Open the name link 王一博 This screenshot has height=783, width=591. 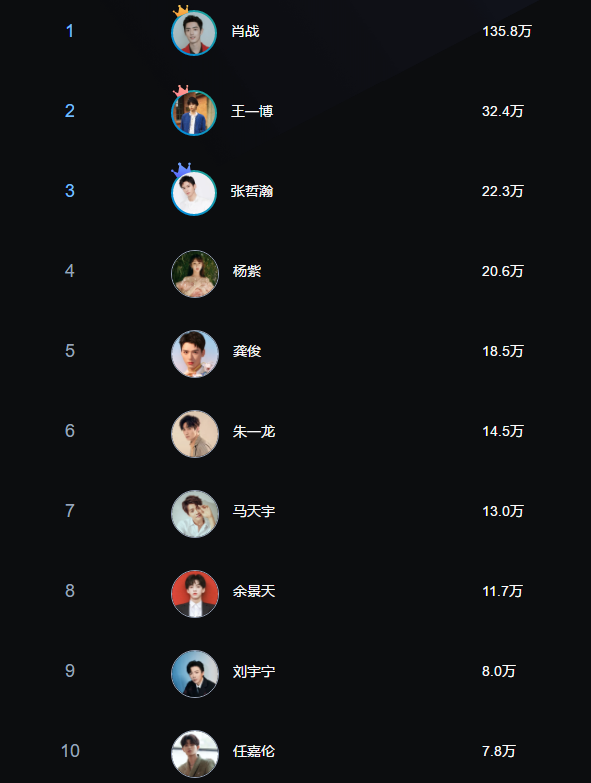tap(252, 111)
